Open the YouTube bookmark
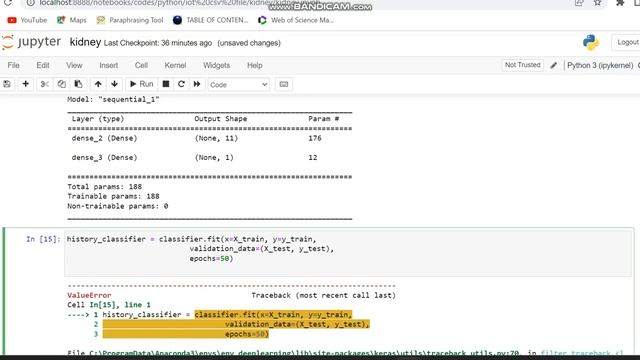 pos(27,20)
